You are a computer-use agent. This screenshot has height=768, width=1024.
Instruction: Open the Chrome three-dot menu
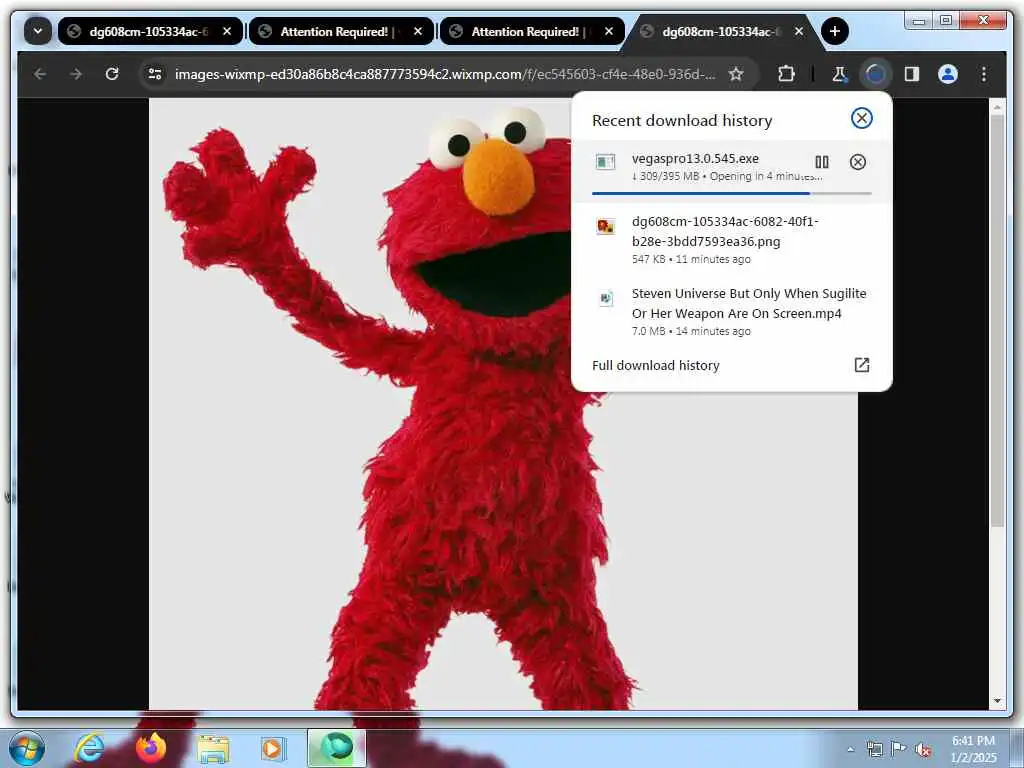click(984, 74)
